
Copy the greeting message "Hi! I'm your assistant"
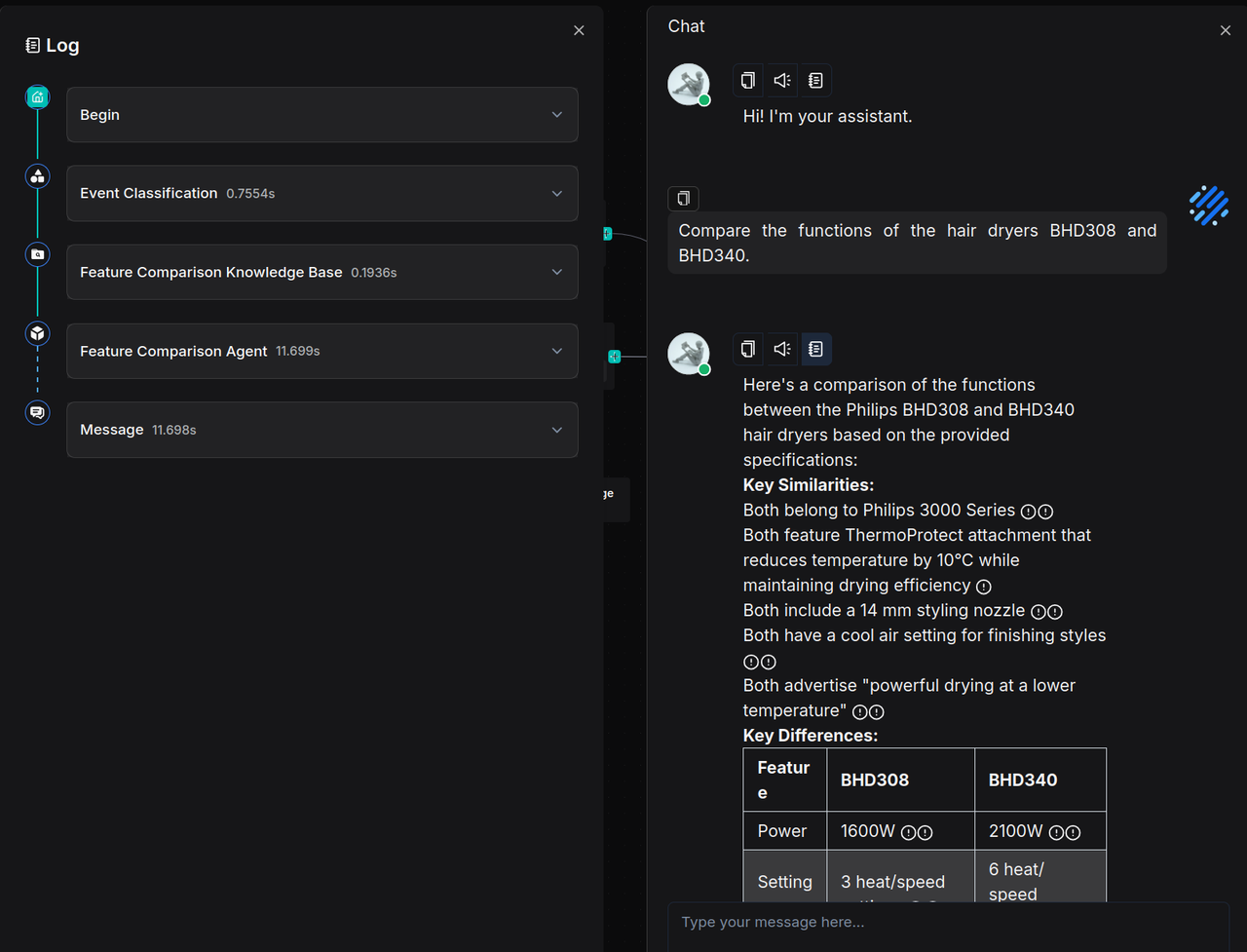click(748, 81)
